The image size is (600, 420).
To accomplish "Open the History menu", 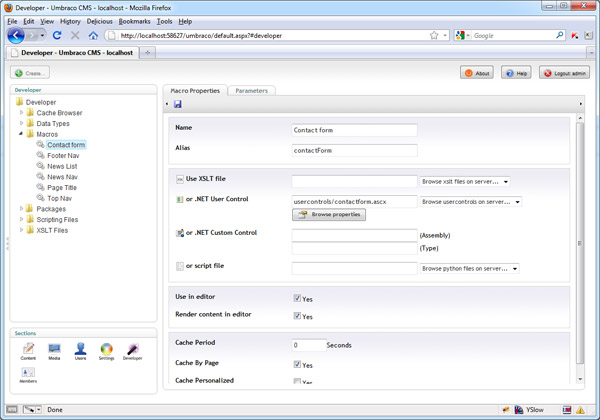I will [70, 21].
